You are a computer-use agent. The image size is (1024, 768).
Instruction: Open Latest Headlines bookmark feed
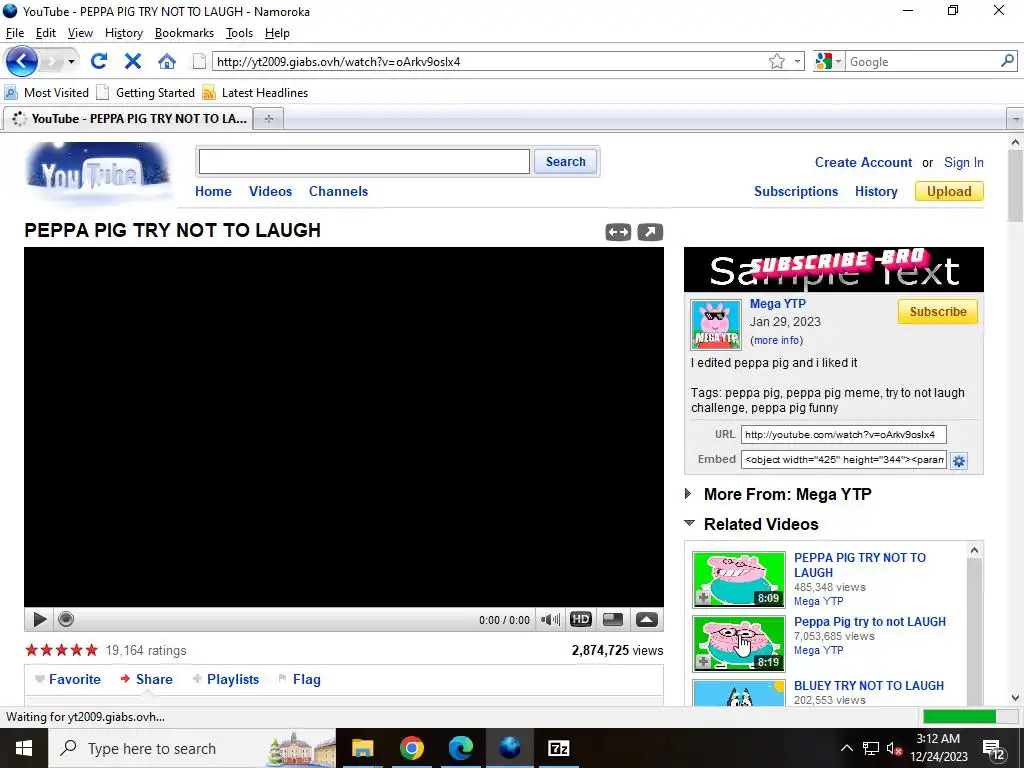tap(255, 93)
